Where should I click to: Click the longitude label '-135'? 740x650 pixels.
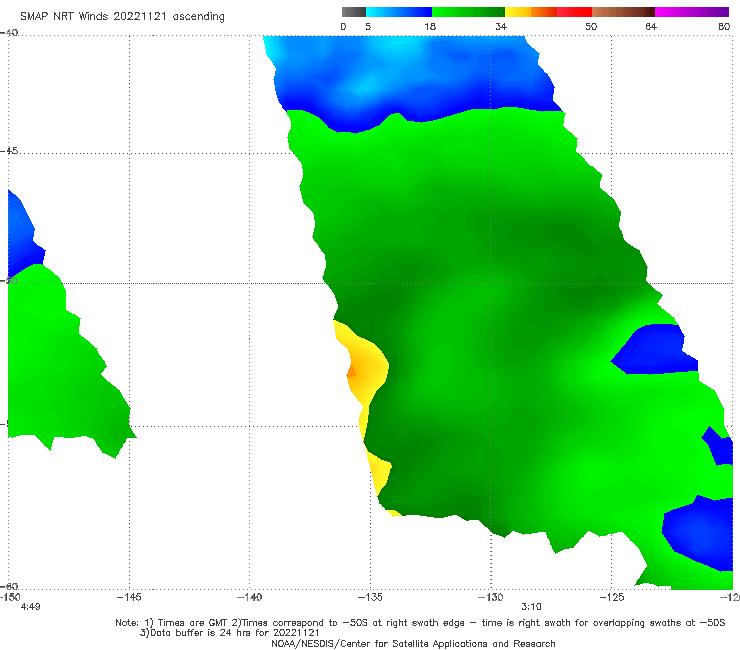click(x=370, y=597)
